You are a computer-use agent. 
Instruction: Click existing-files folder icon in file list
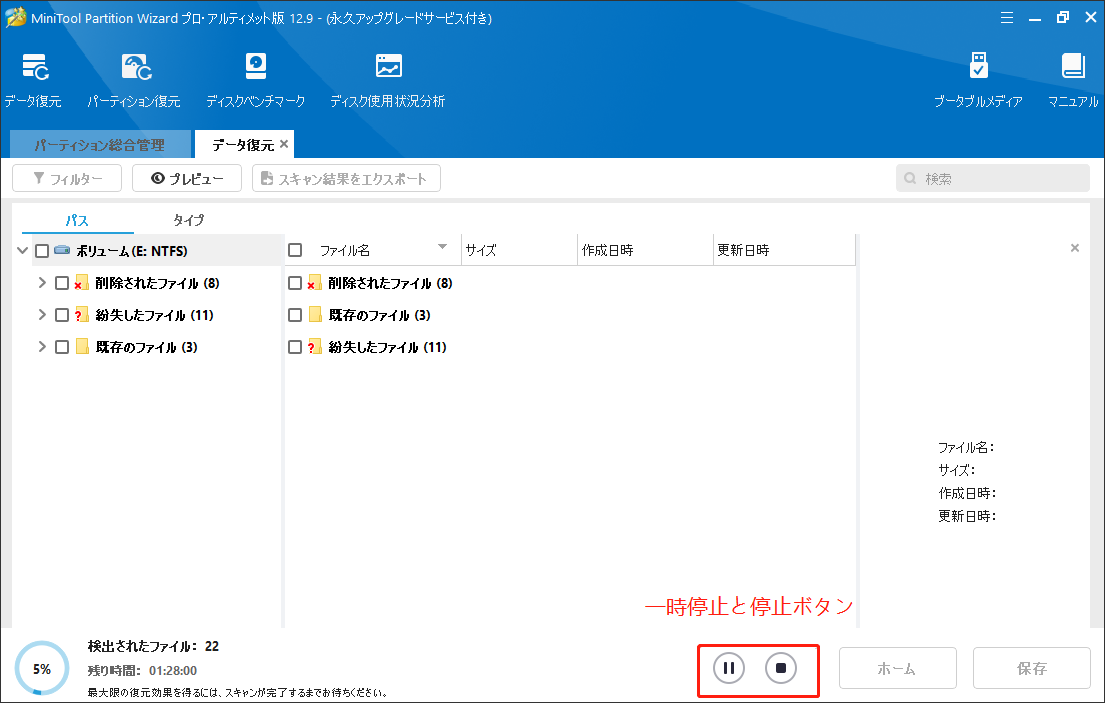[315, 315]
